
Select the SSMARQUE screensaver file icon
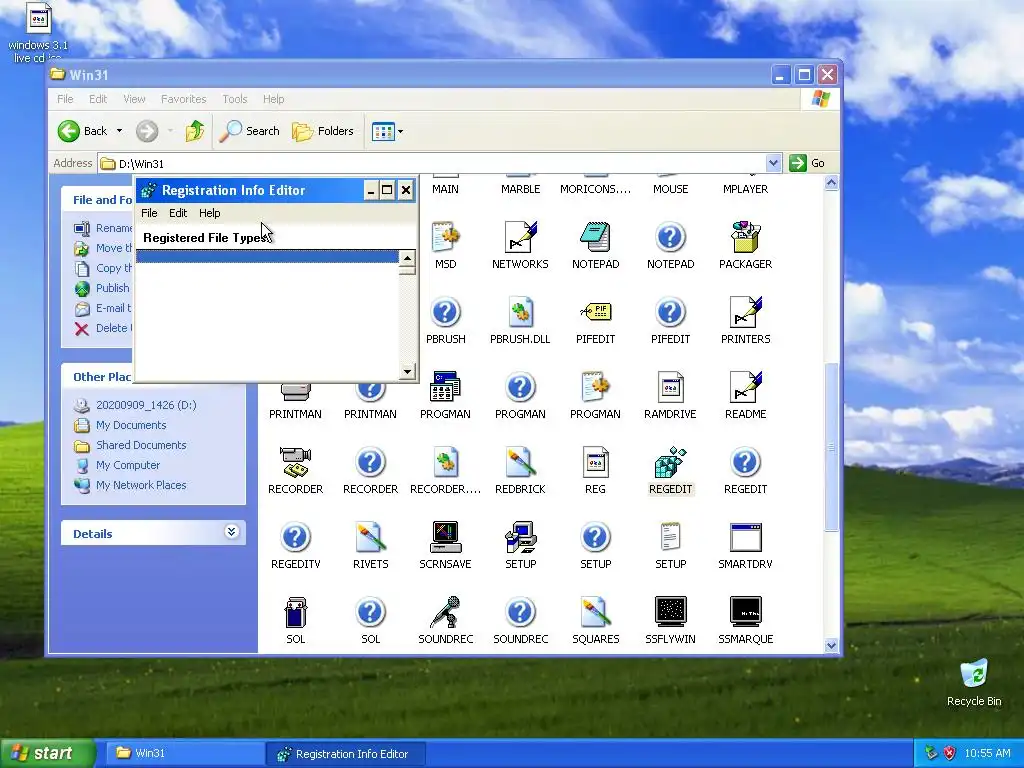[x=746, y=613]
